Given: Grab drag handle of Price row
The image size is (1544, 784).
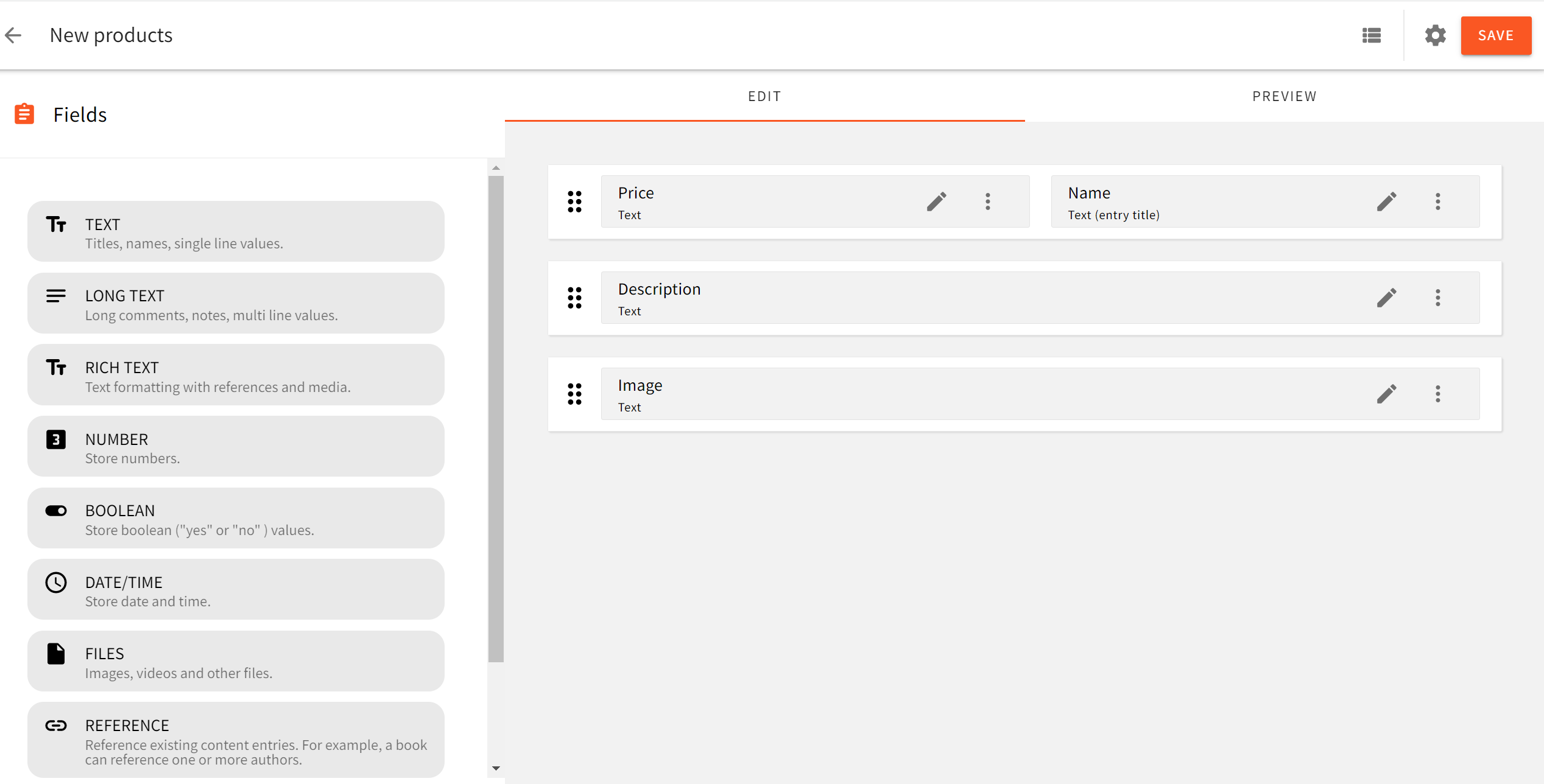Looking at the screenshot, I should [574, 201].
